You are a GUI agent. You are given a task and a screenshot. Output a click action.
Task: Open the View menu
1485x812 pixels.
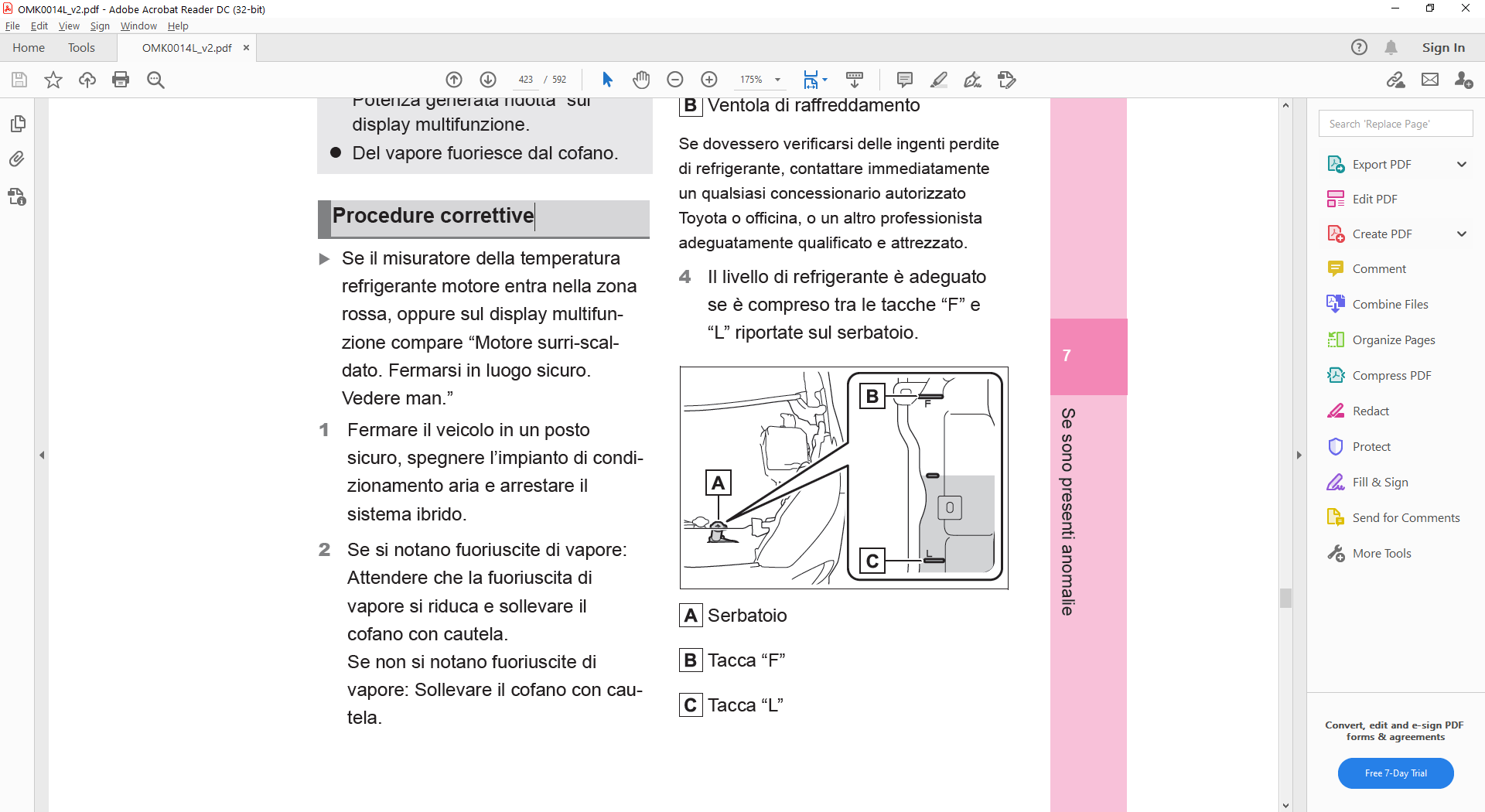click(69, 26)
